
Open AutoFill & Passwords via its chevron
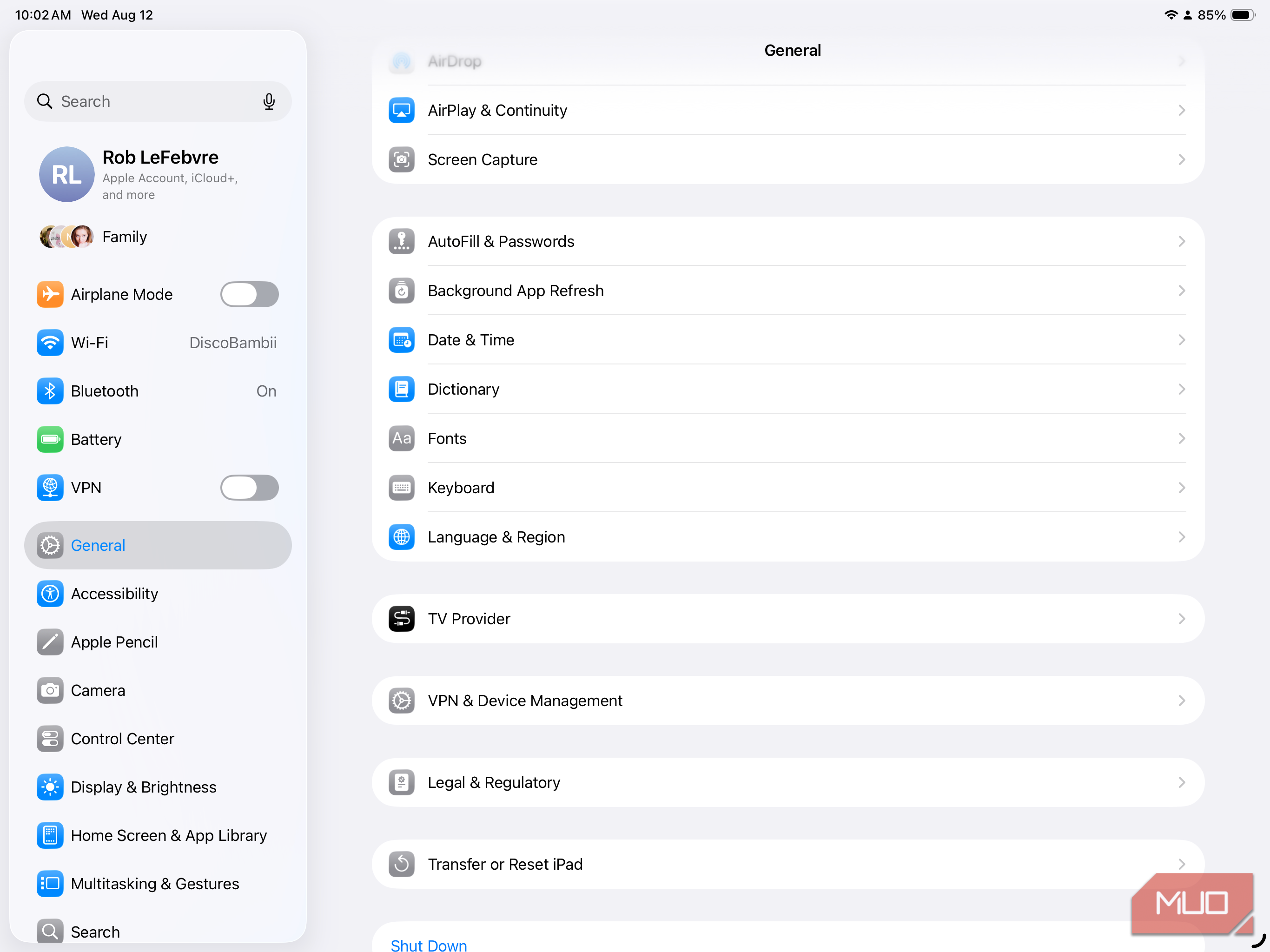click(1182, 241)
